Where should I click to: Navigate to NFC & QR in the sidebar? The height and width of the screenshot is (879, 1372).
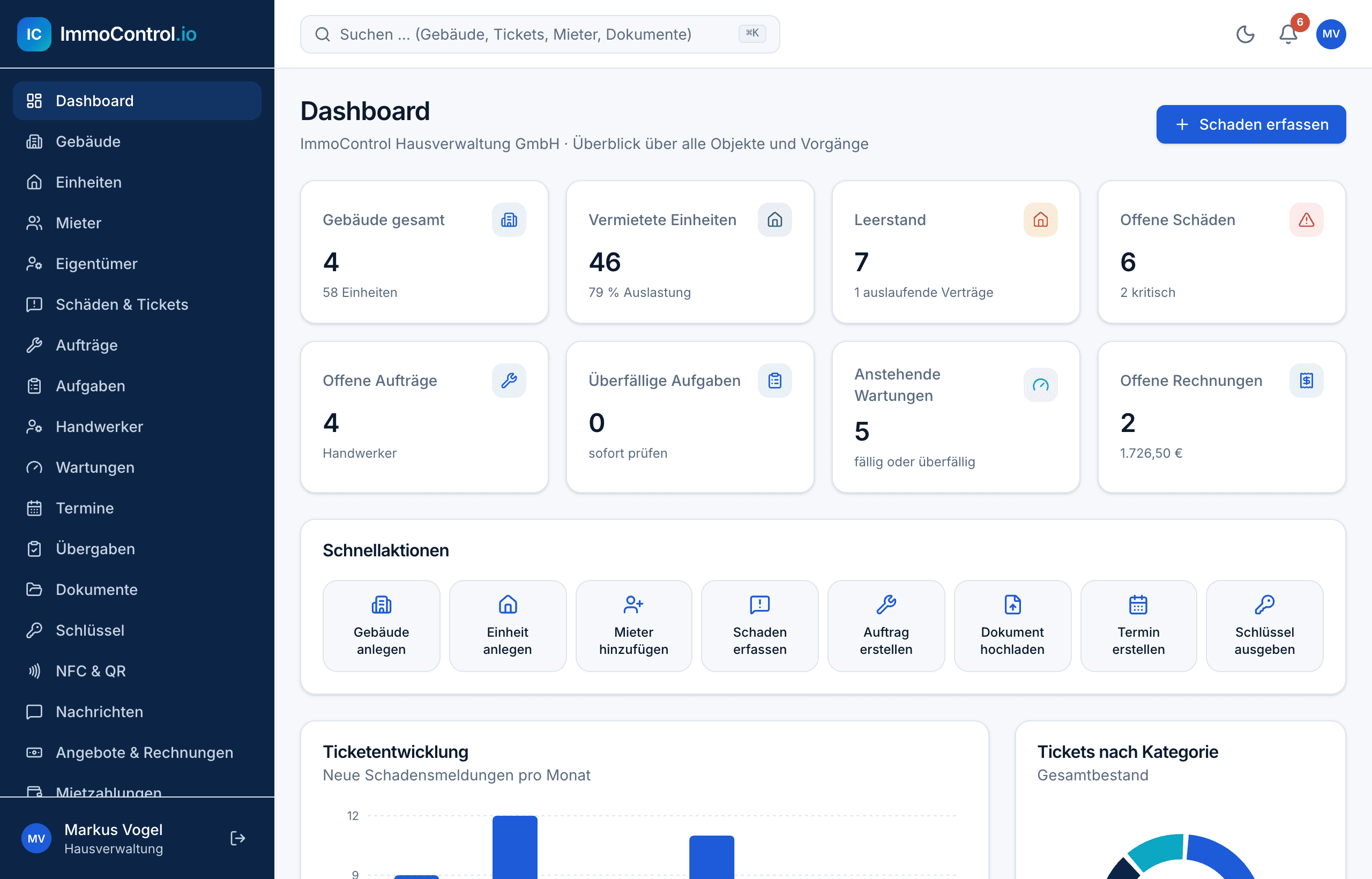137,671
